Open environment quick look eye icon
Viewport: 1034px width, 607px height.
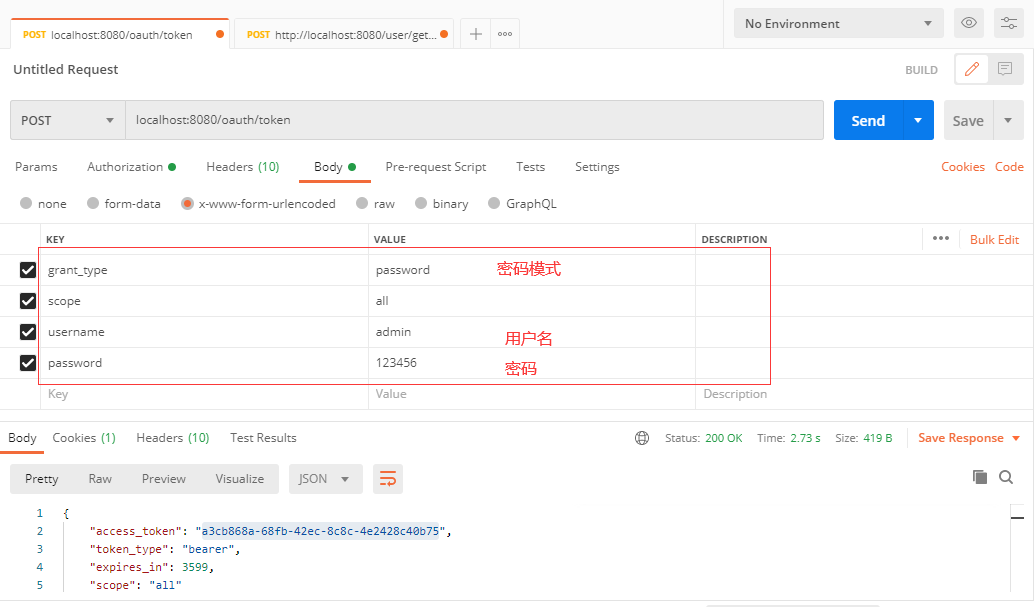tap(969, 23)
